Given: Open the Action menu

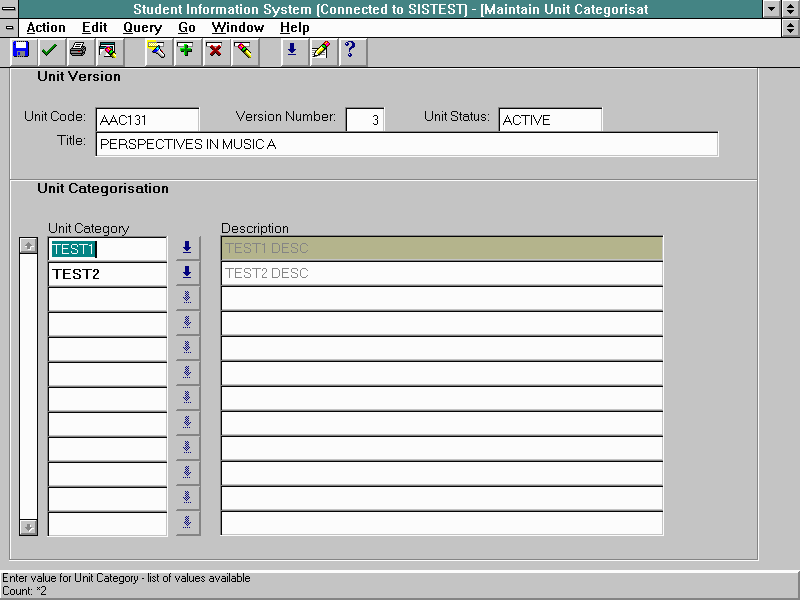Looking at the screenshot, I should tap(46, 28).
